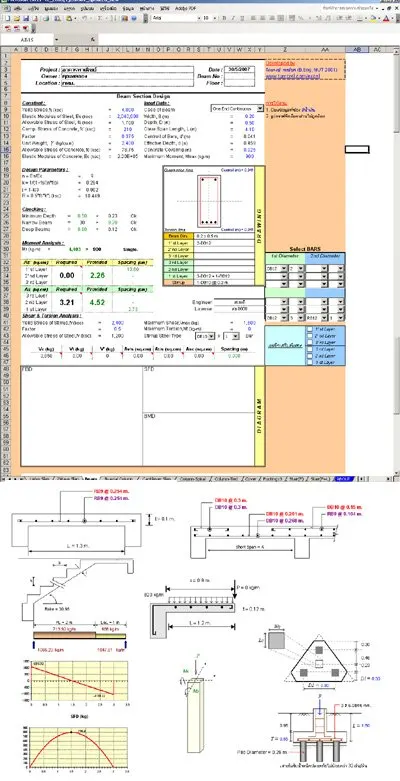This screenshot has width=400, height=781.
Task: Click the provided area value 4.52
Action: click(x=97, y=302)
